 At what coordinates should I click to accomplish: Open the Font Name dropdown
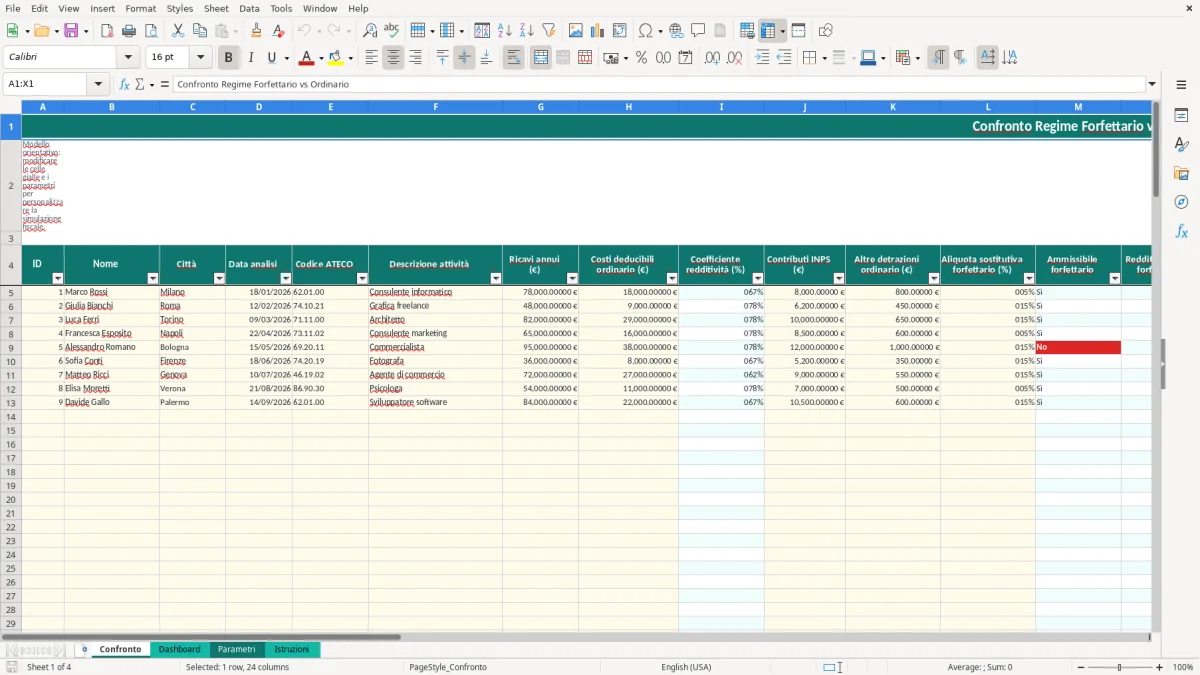[128, 58]
